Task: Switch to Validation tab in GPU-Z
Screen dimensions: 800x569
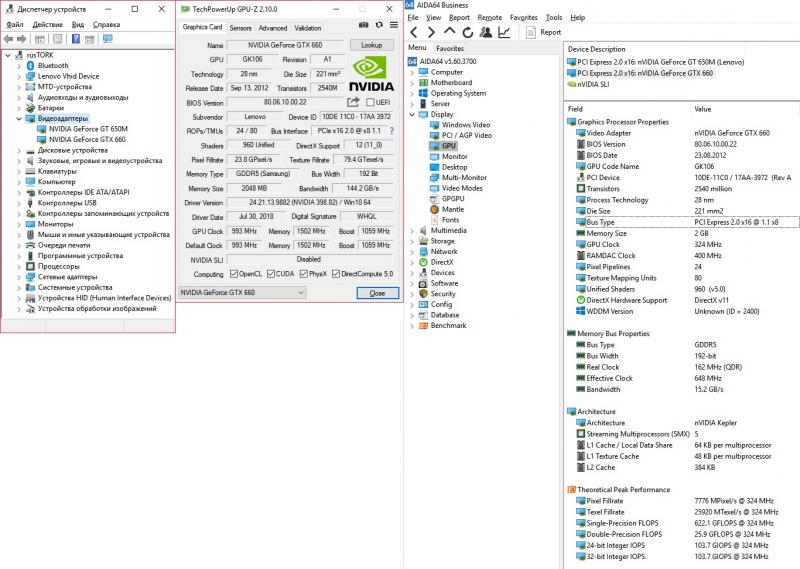Action: coord(308,28)
